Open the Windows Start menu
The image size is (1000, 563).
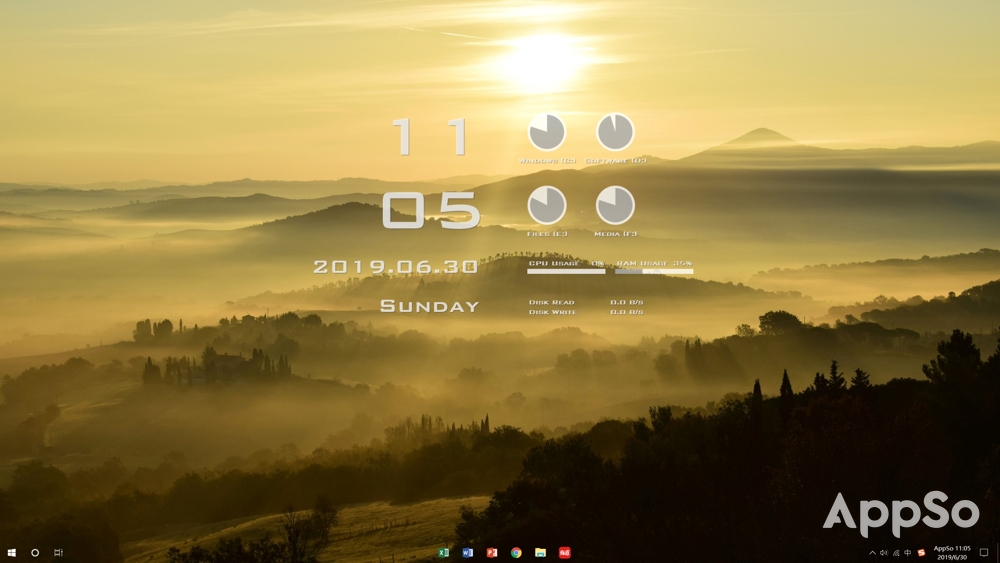pos(12,552)
